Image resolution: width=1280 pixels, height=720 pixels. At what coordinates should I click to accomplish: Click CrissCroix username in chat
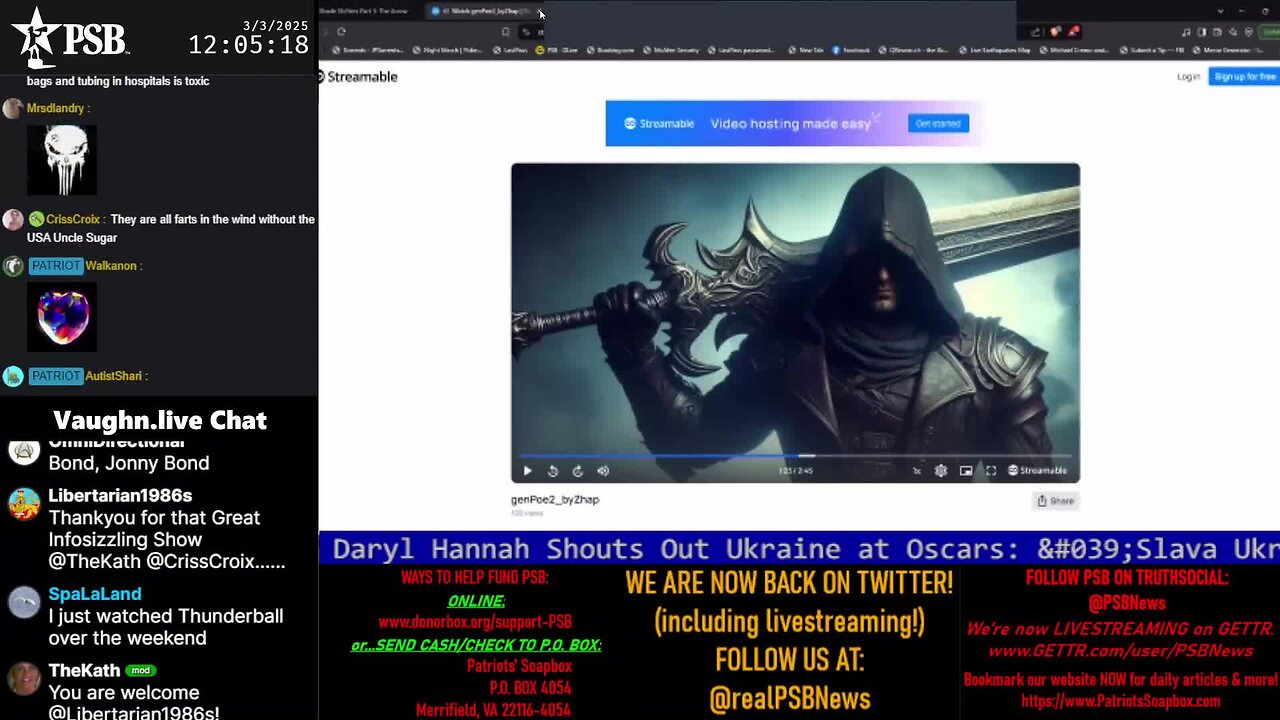pos(73,219)
